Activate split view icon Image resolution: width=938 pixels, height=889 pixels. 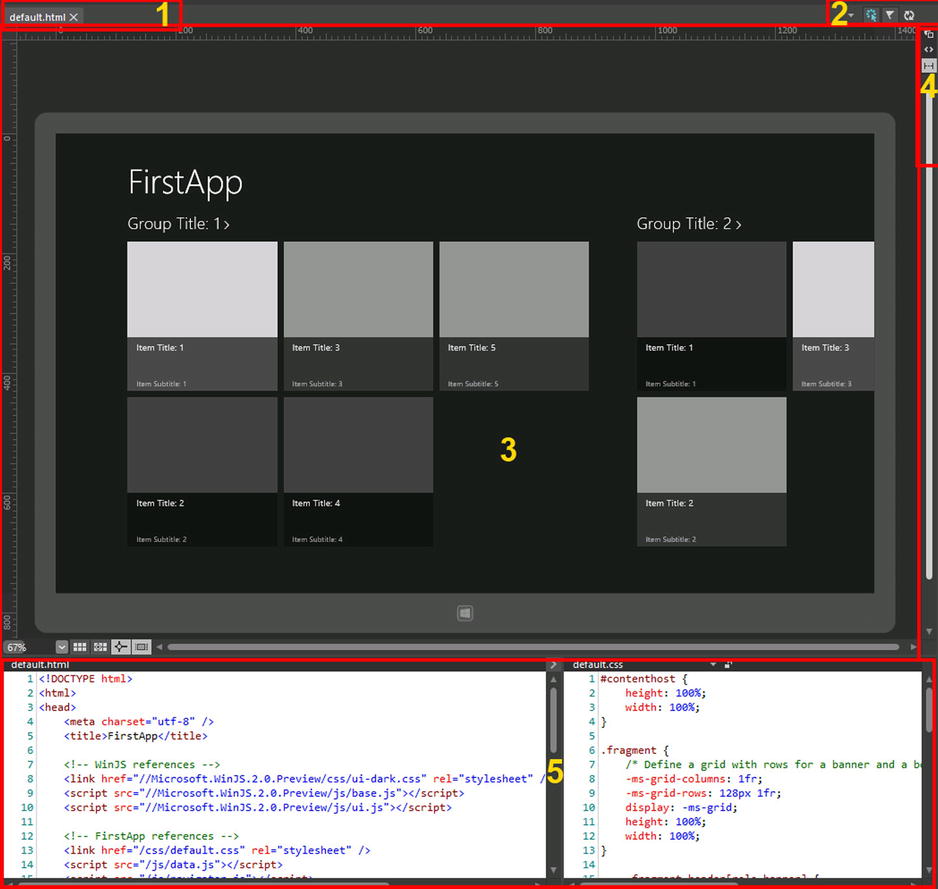(x=928, y=65)
